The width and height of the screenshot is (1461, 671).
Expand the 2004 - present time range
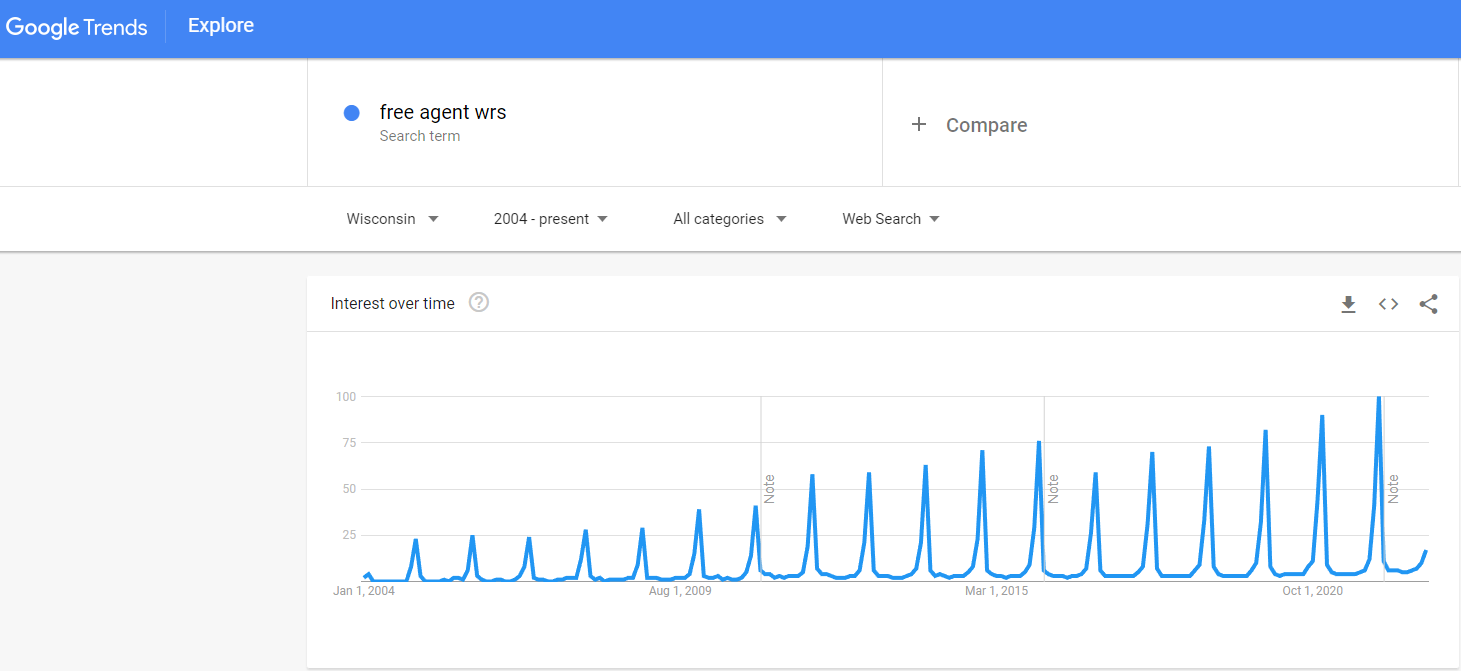pyautogui.click(x=551, y=219)
